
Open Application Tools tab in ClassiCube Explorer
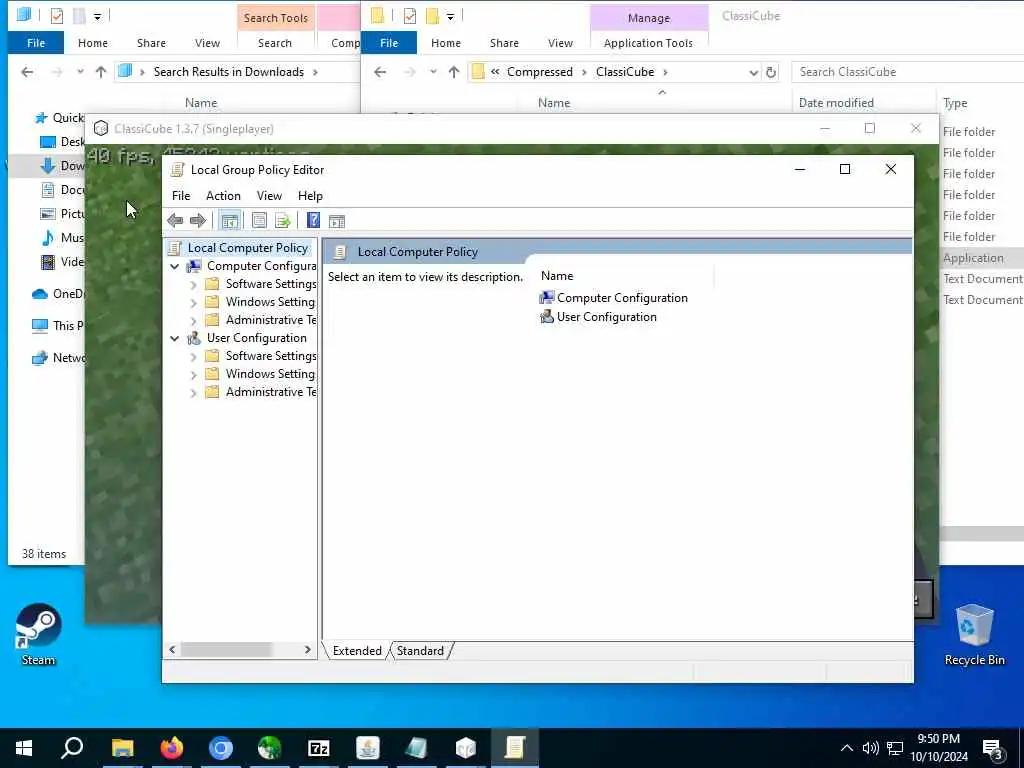point(648,43)
